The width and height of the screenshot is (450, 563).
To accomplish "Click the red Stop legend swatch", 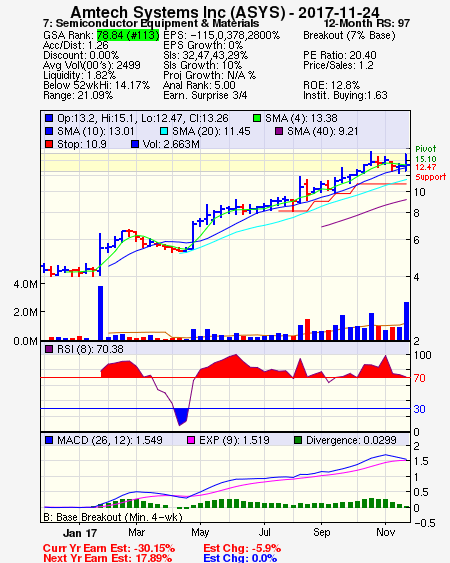I will (49, 144).
